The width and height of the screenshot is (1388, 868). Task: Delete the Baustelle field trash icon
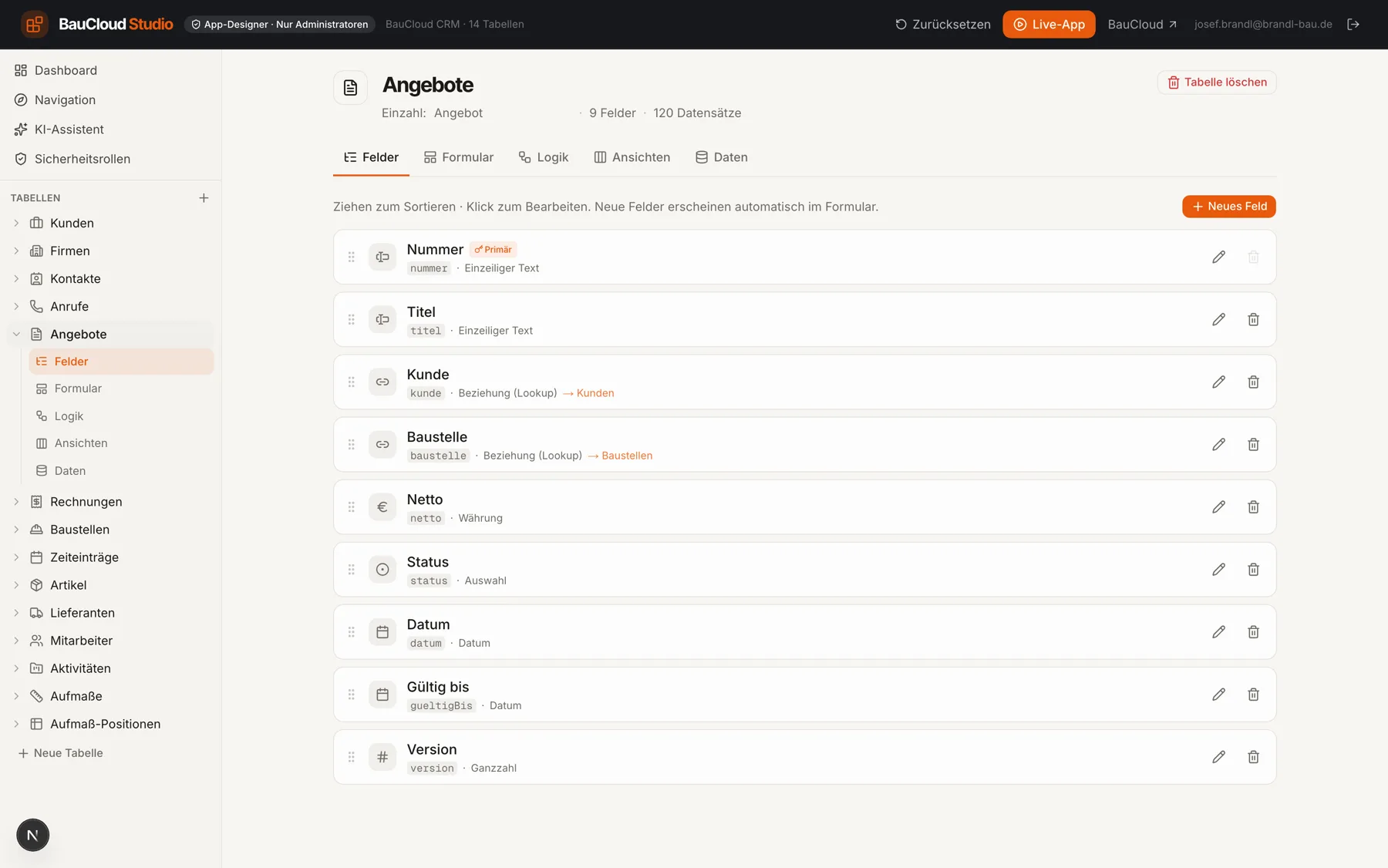[1254, 444]
